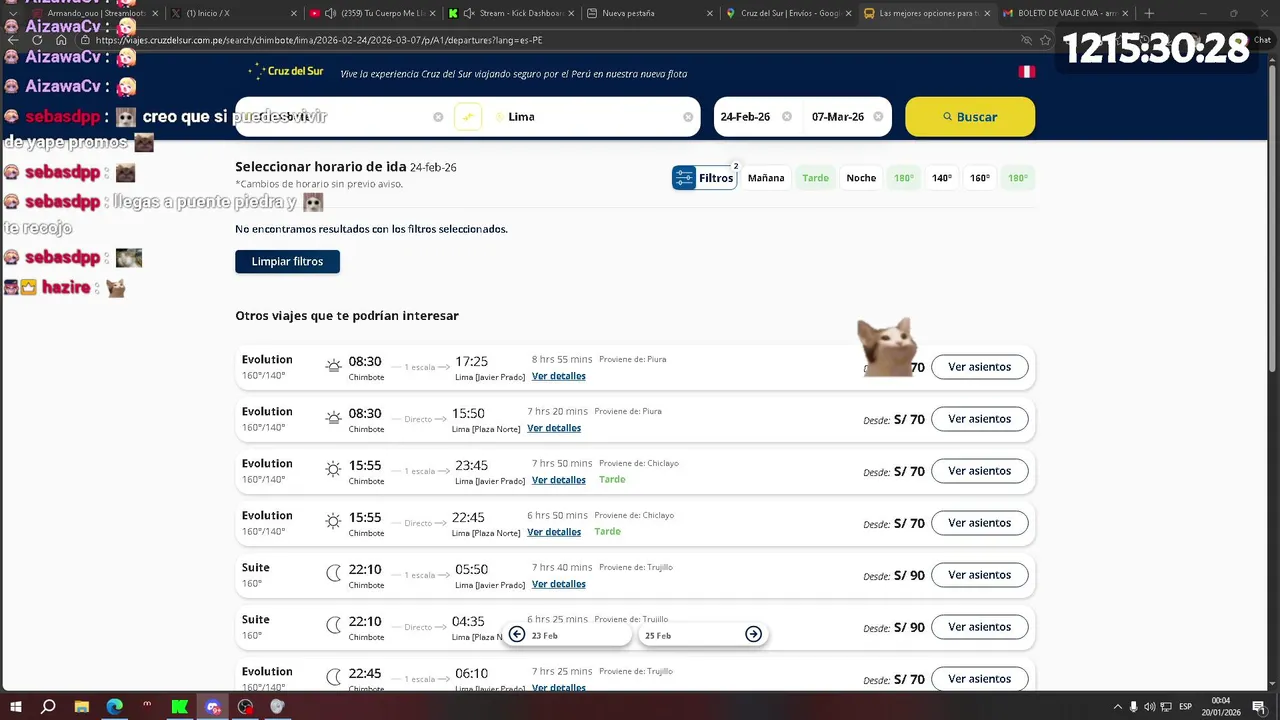Open the Windows Start menu
The width and height of the screenshot is (1280, 720).
tap(16, 707)
